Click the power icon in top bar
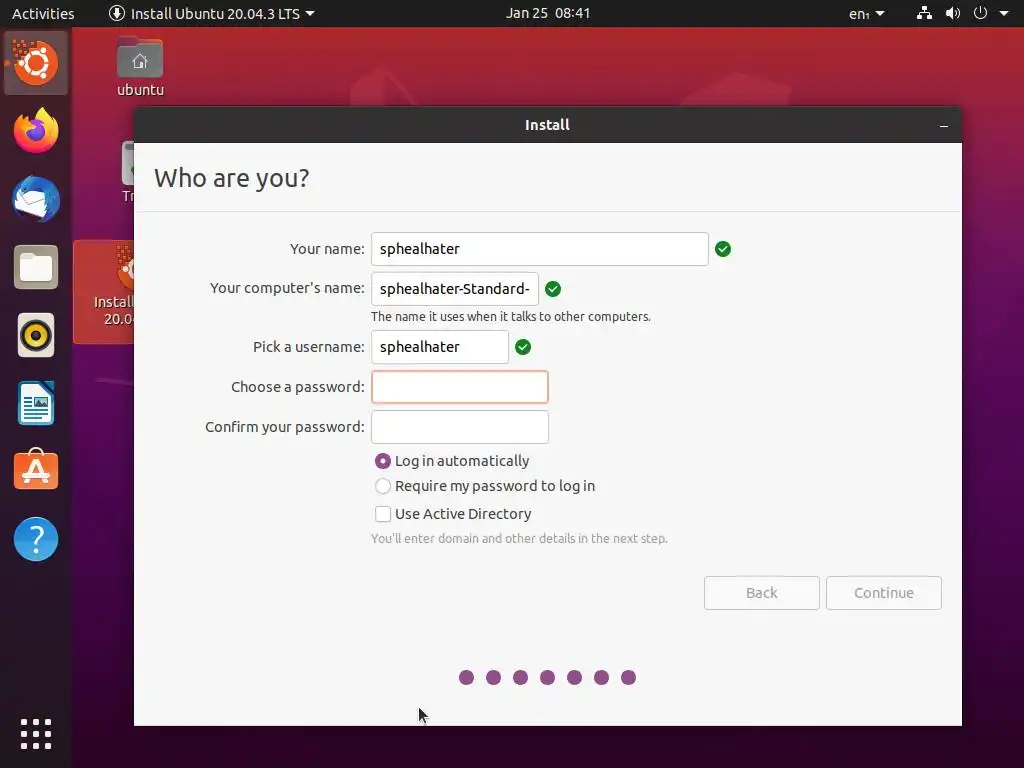Screen dimensions: 1024x768 [x=980, y=13]
